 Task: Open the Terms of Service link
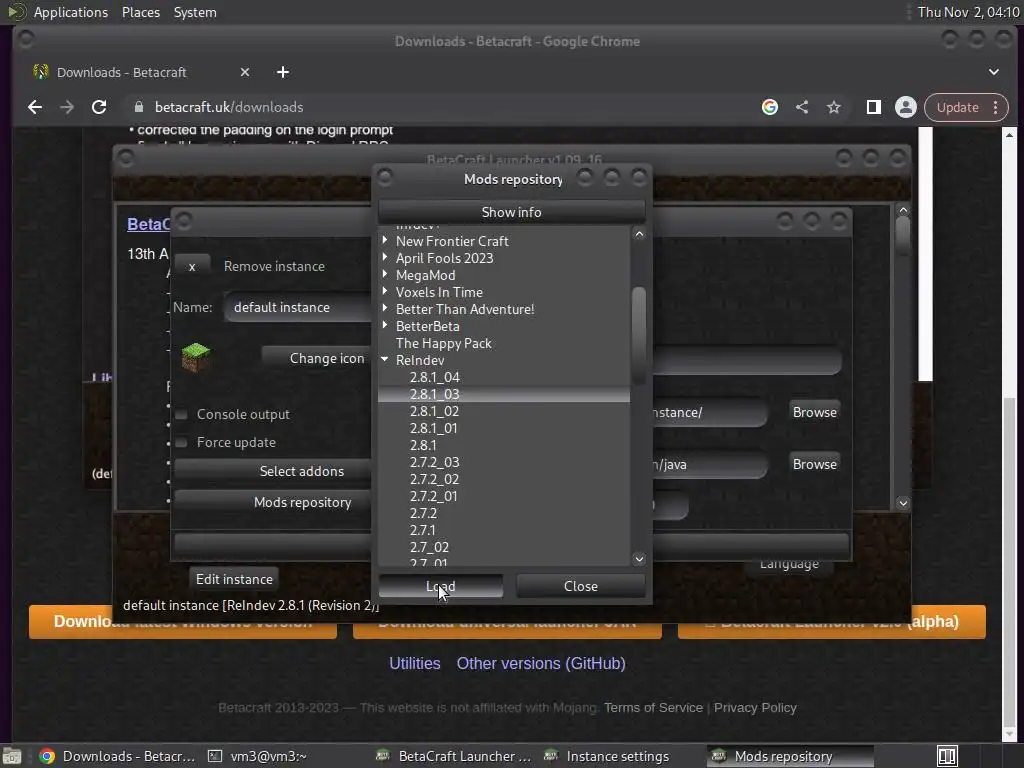[653, 708]
